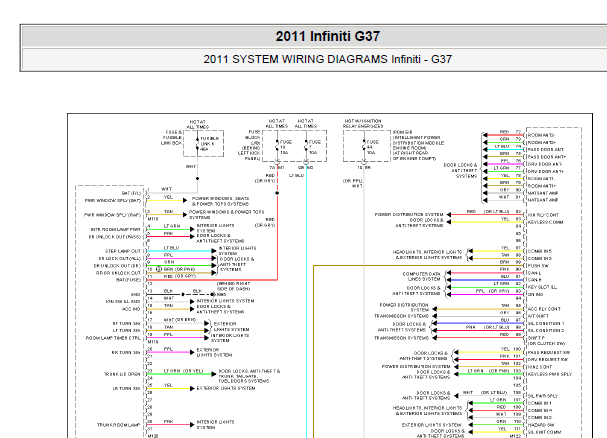This screenshot has height=438, width=607.
Task: Click the 'M122' connector label
Action: [x=515, y=436]
